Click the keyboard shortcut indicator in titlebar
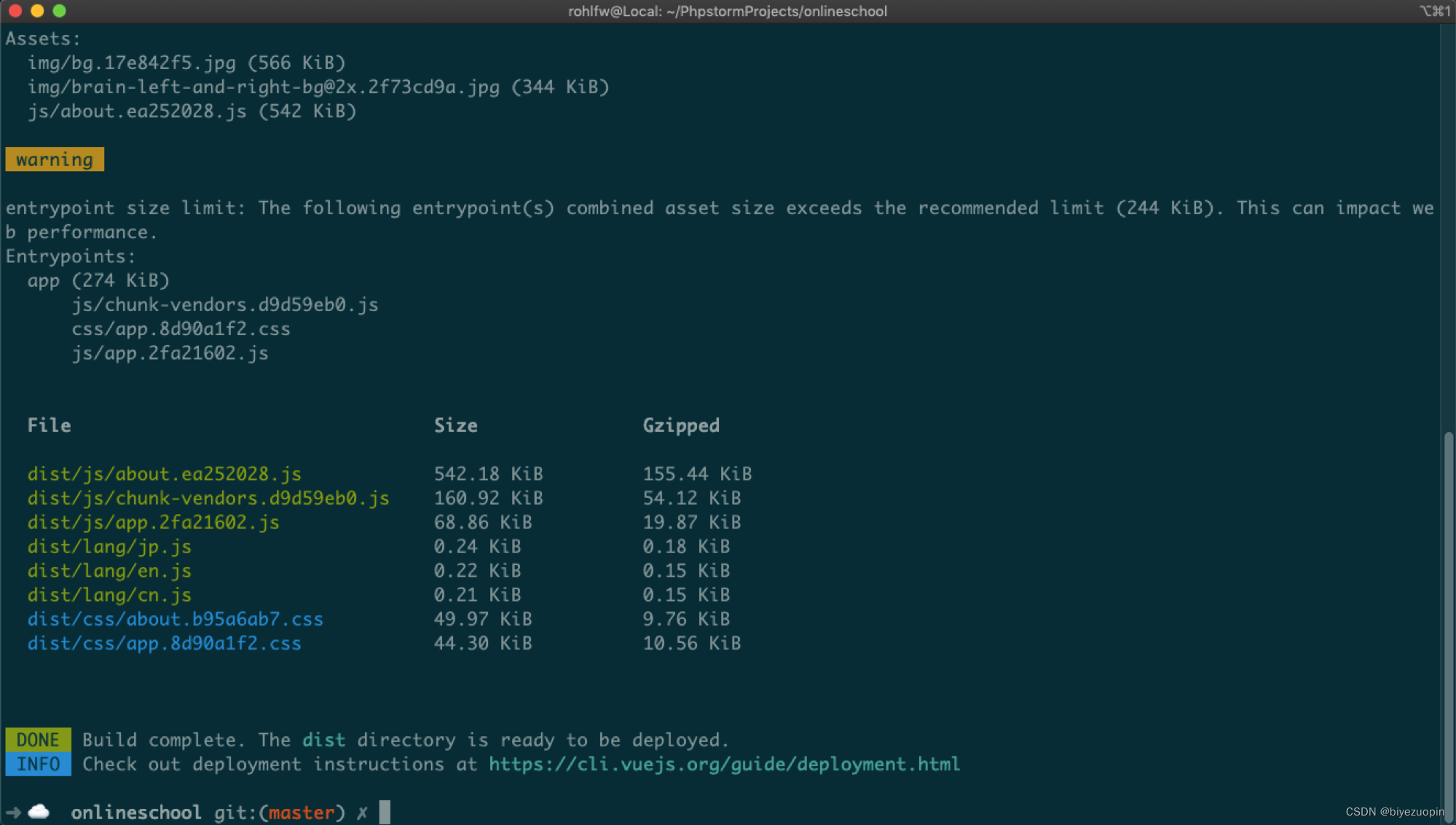Image resolution: width=1456 pixels, height=825 pixels. (1434, 11)
